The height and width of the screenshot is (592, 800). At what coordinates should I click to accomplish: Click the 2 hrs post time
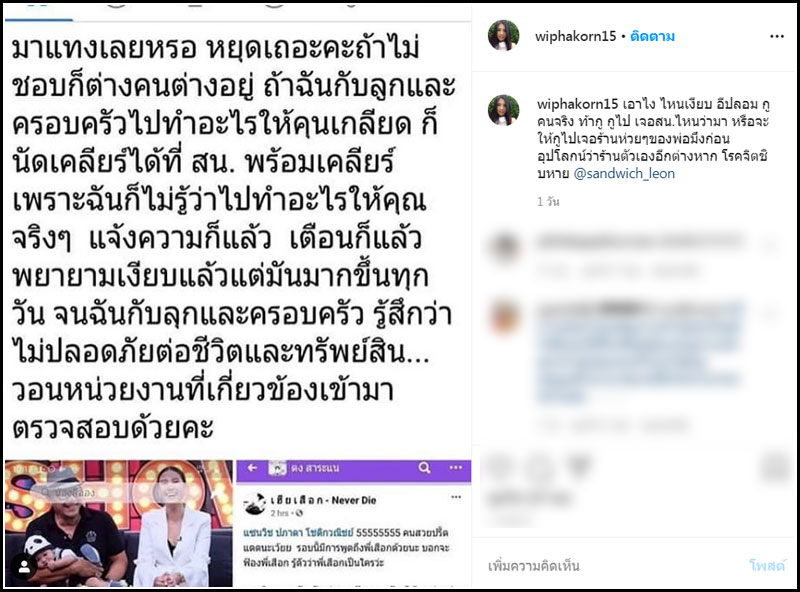pyautogui.click(x=280, y=513)
